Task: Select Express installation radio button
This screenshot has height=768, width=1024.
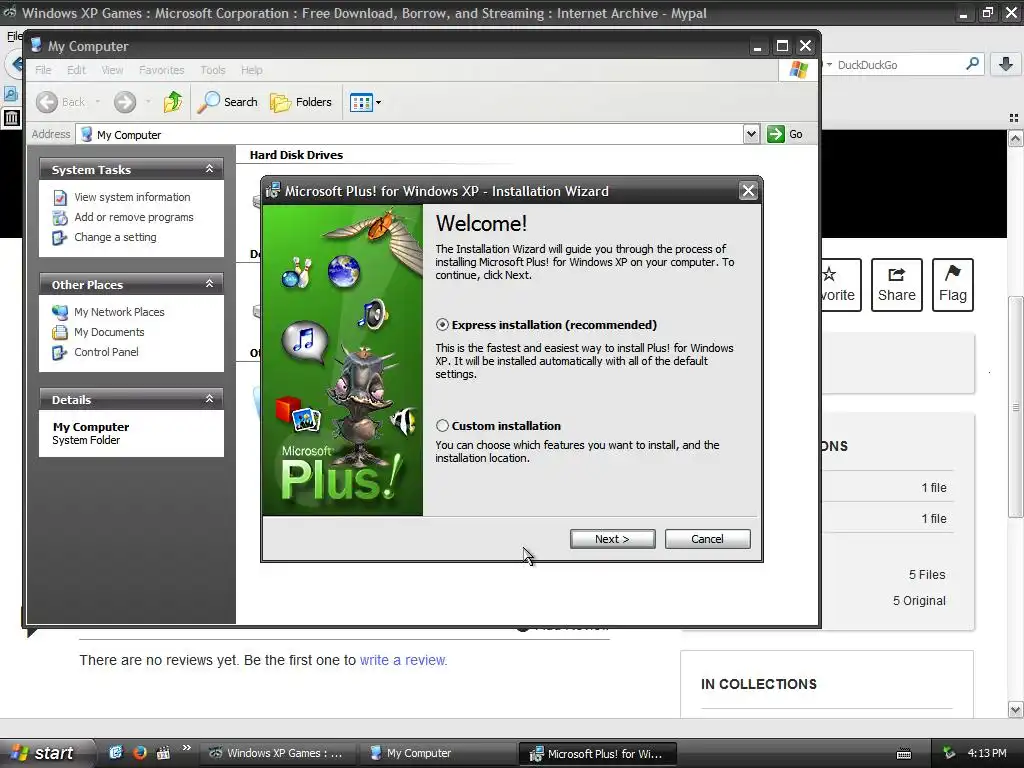Action: [x=442, y=325]
